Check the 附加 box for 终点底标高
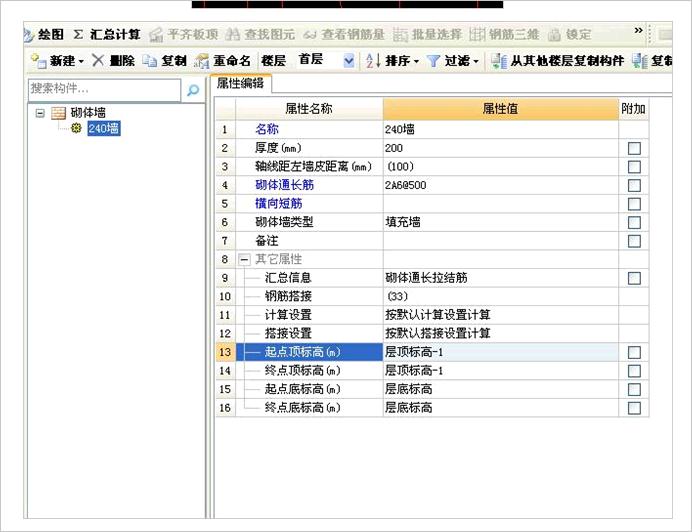 [634, 408]
